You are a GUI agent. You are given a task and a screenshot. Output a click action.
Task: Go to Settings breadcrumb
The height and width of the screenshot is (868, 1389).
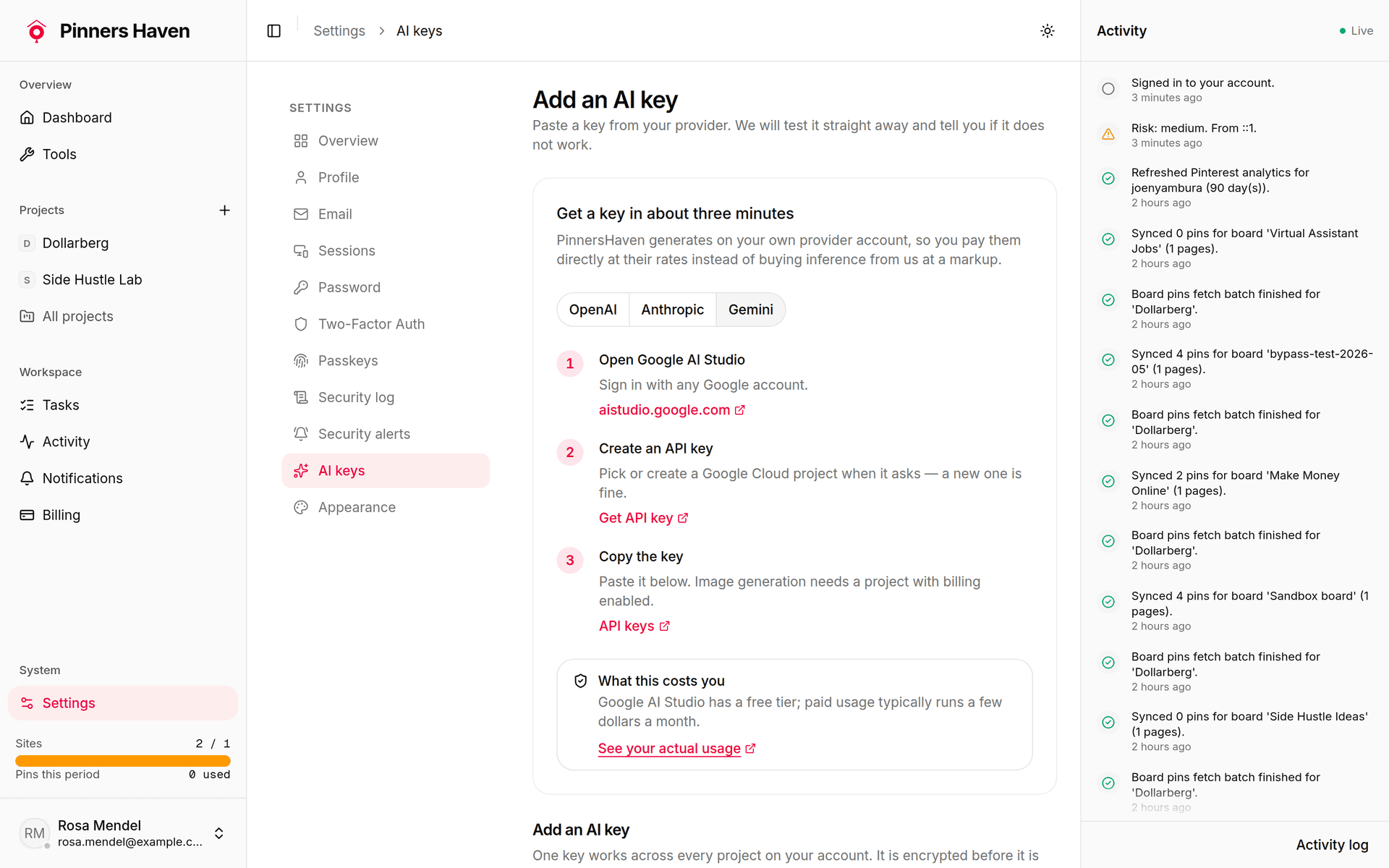(x=339, y=31)
